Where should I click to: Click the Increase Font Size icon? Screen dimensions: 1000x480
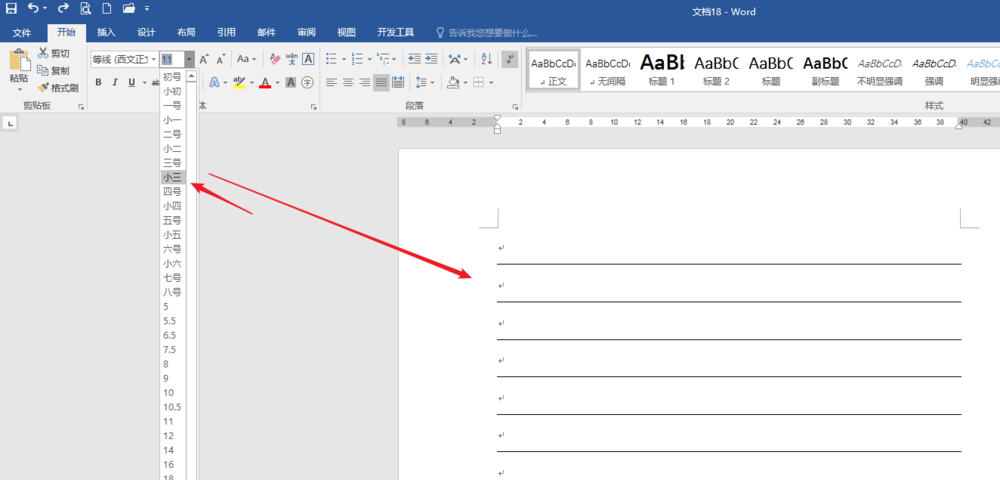coord(204,59)
